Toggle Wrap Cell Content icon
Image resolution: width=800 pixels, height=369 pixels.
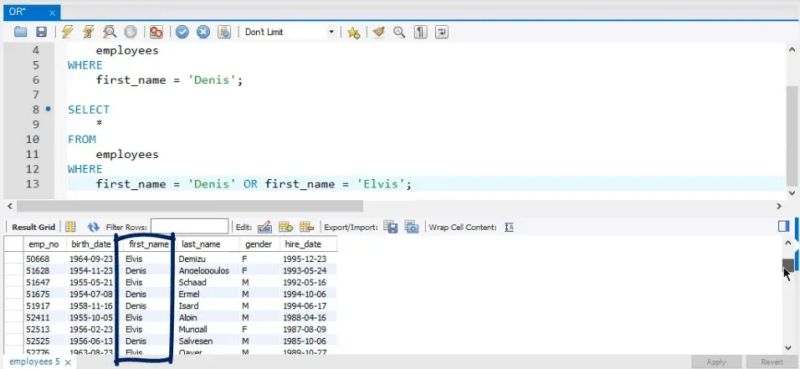pos(508,227)
